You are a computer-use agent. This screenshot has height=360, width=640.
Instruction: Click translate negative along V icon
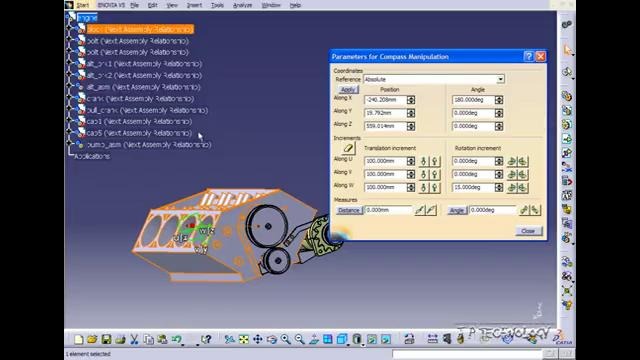(x=423, y=174)
